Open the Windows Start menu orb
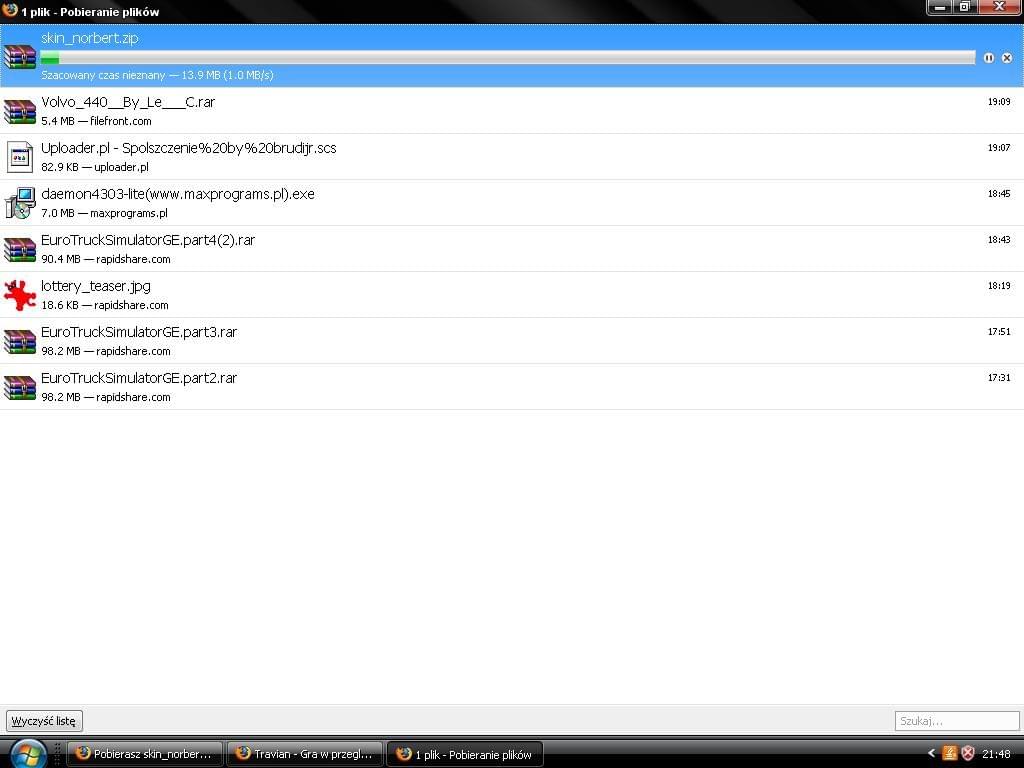The height and width of the screenshot is (768, 1024). click(x=26, y=753)
